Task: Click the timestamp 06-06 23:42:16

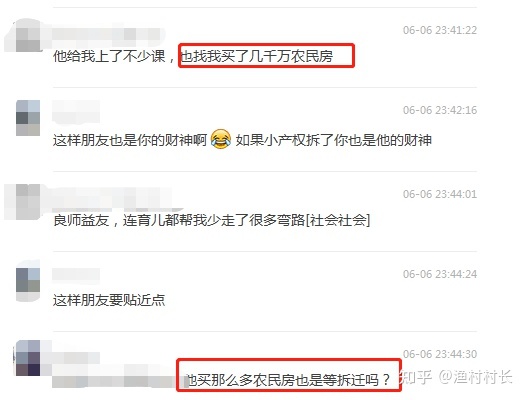Action: [440, 110]
